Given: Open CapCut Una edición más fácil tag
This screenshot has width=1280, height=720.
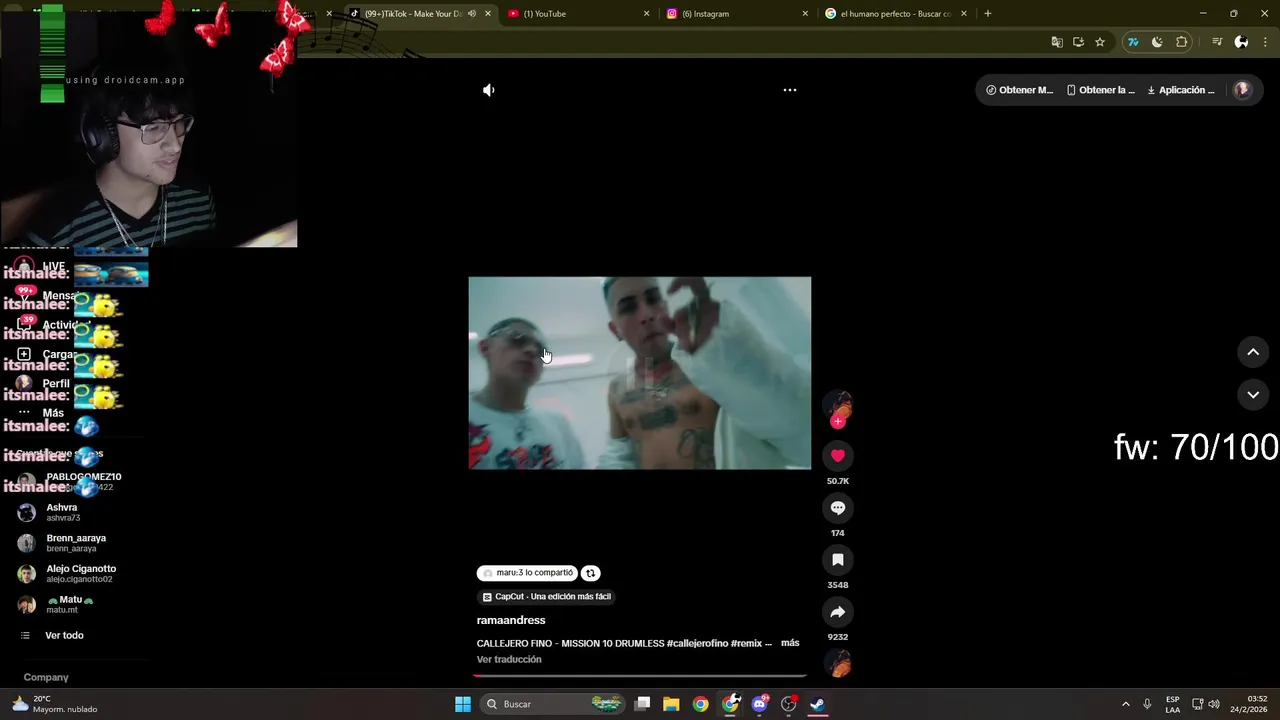Looking at the screenshot, I should [546, 597].
